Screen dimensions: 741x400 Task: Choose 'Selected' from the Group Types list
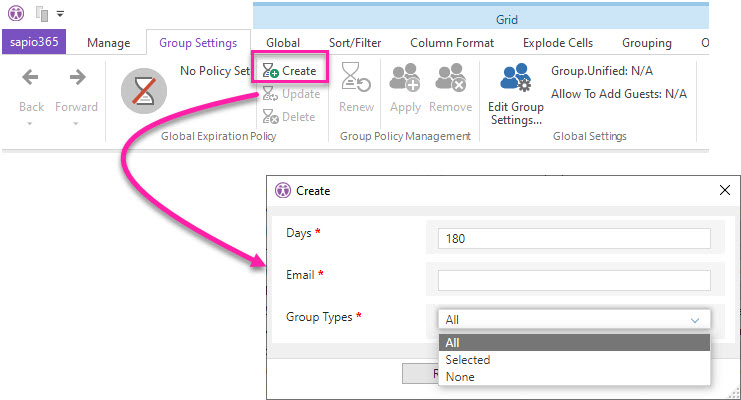468,360
